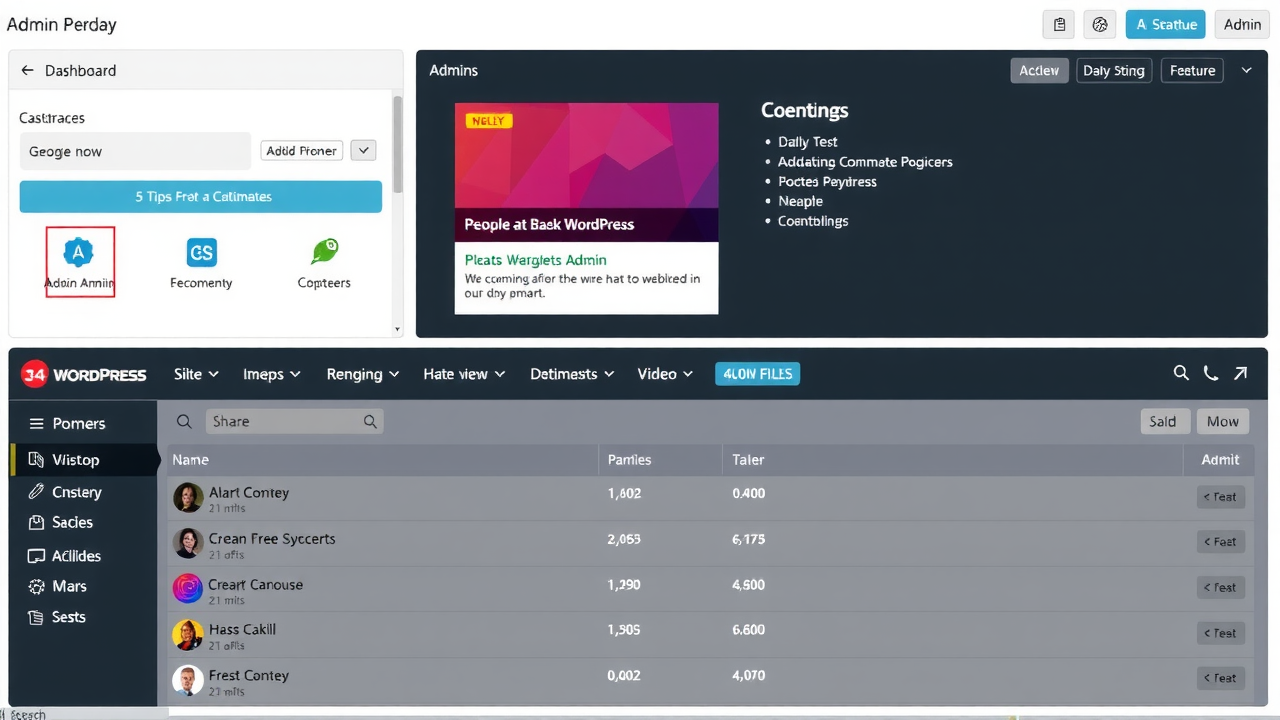Open the Site dropdown menu
This screenshot has width=1280, height=720.
click(x=195, y=373)
